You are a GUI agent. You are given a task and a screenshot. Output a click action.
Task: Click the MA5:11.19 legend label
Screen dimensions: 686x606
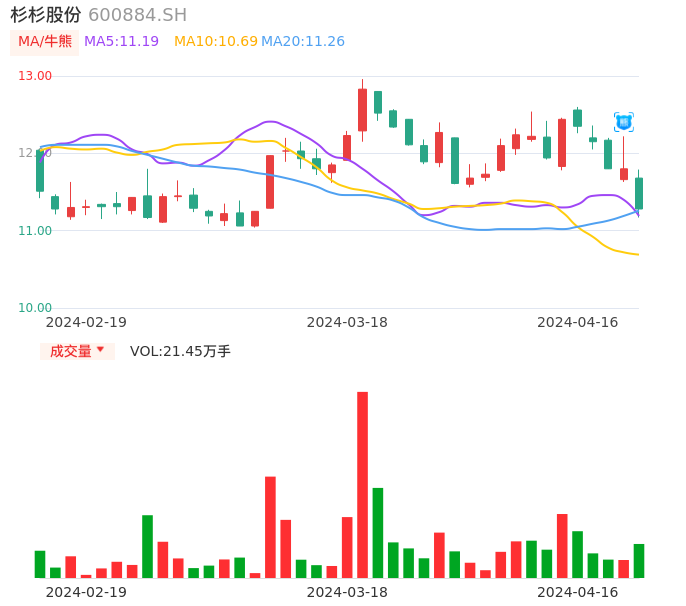click(121, 42)
